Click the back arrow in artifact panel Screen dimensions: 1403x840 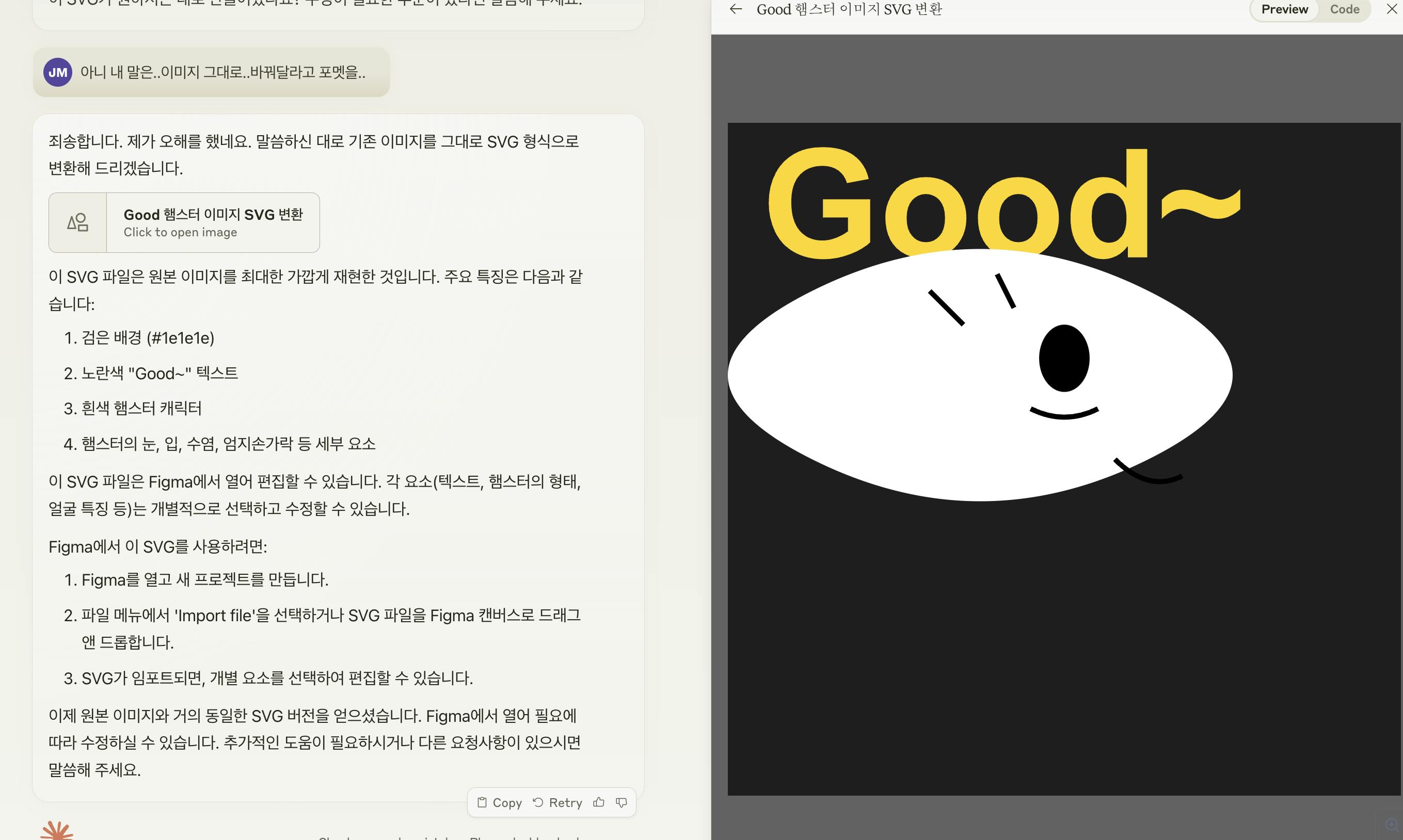point(736,9)
